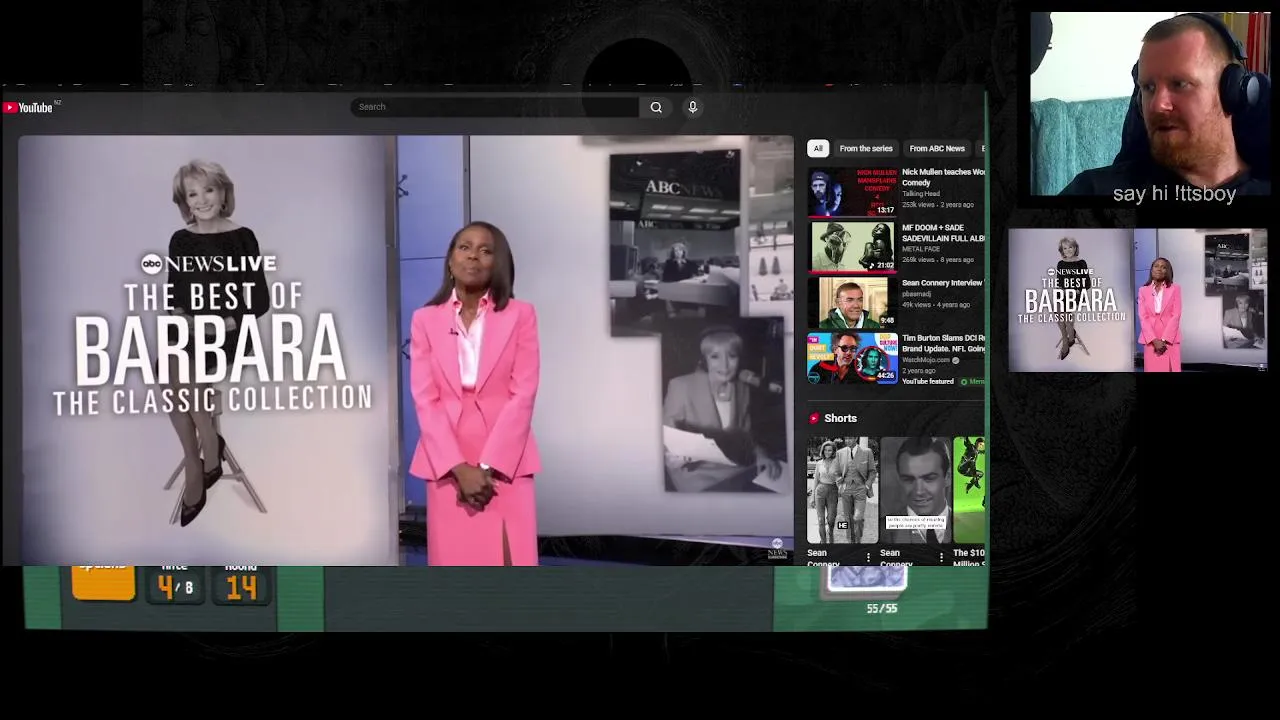Open Nick Mullen comedy video thumbnail

pos(852,192)
